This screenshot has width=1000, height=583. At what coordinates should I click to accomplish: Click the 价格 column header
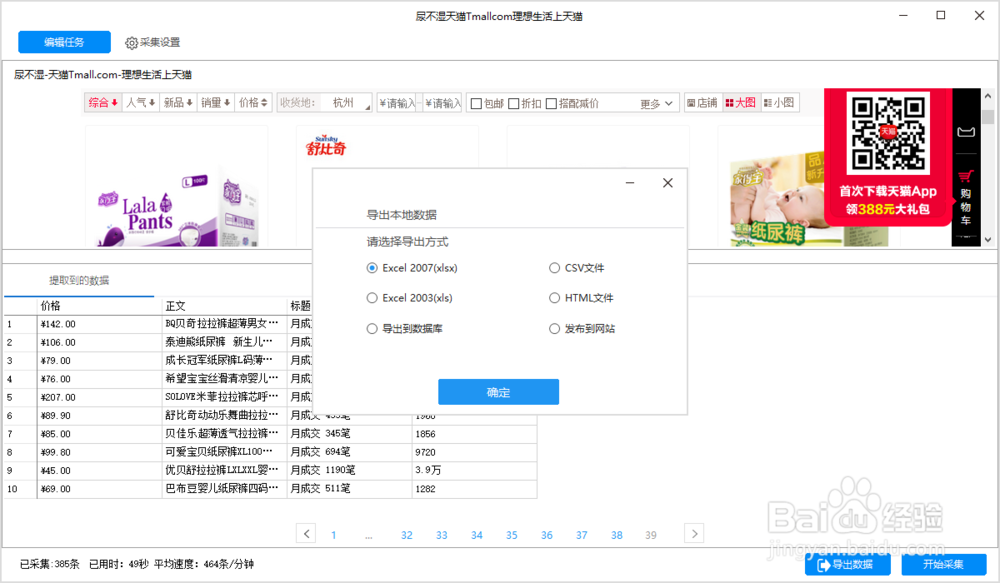click(x=99, y=306)
